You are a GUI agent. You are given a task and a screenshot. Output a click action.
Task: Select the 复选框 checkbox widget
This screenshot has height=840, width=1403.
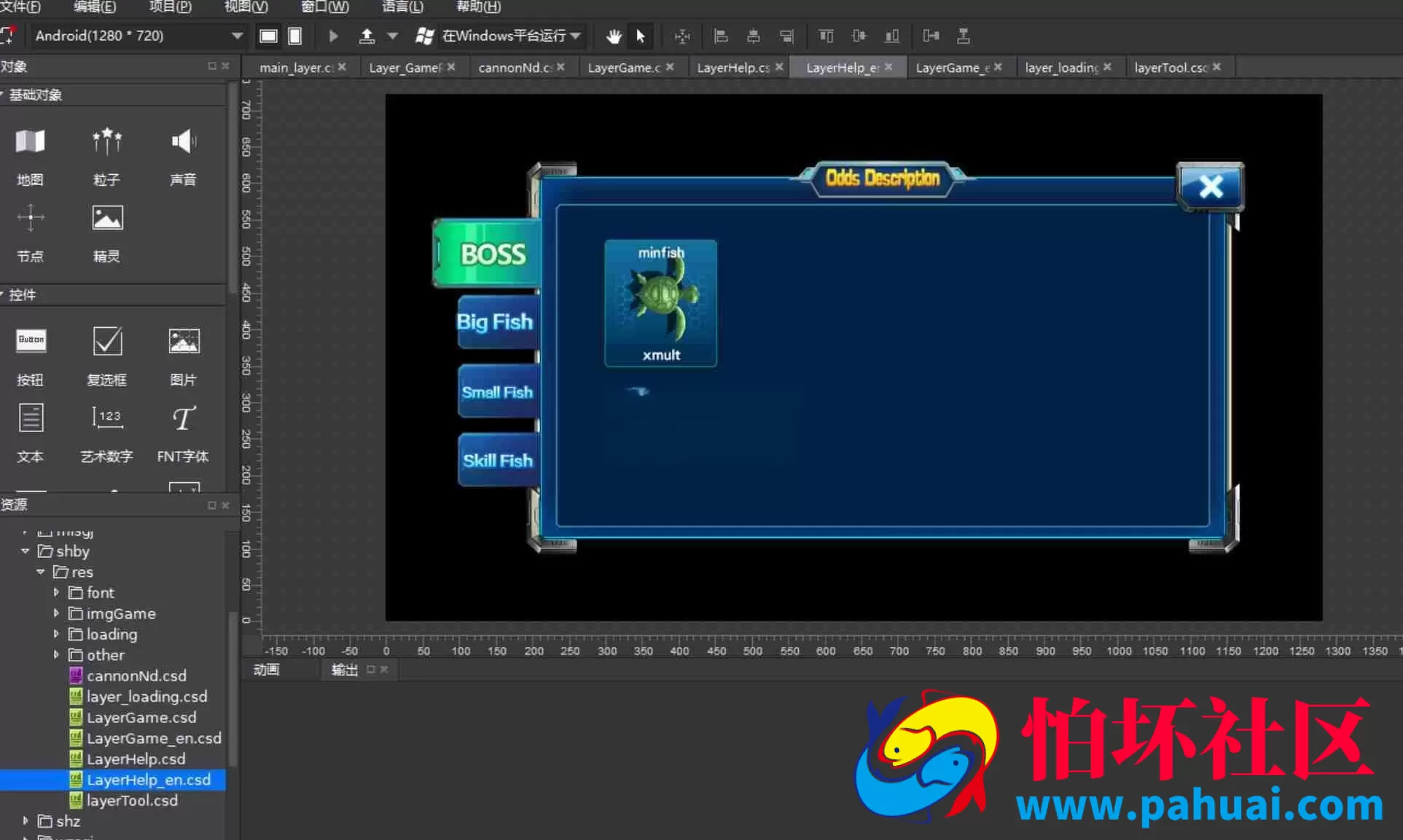pos(106,340)
